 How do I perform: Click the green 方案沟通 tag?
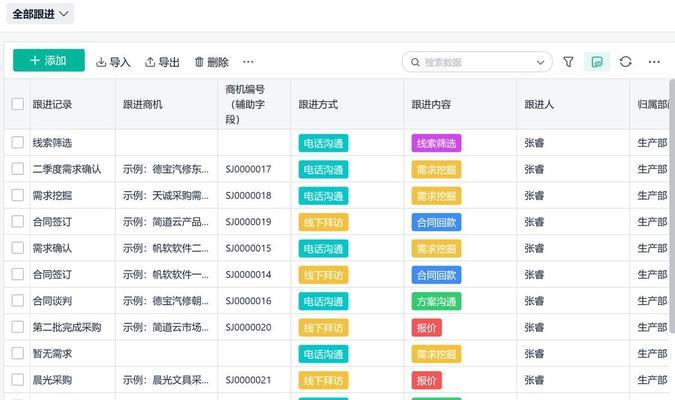[x=436, y=301]
